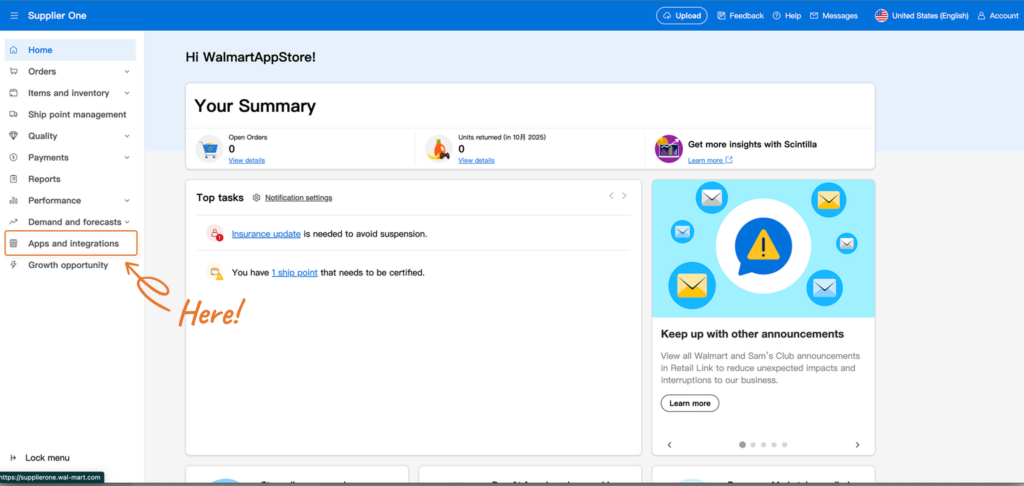Image resolution: width=1024 pixels, height=486 pixels.
Task: Expand the Orders submenu chevron
Action: tap(127, 72)
